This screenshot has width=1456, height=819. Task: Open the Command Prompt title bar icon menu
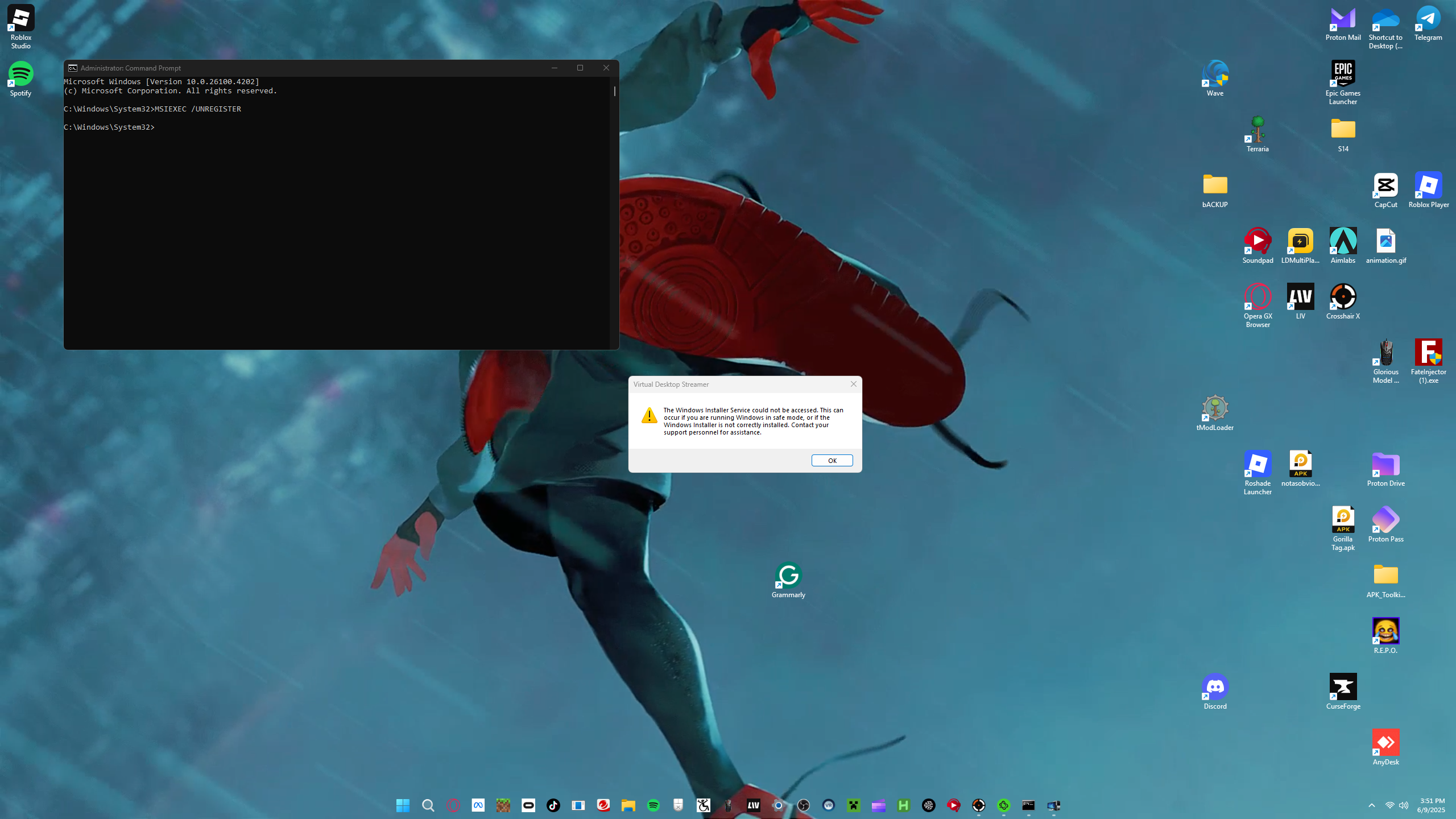coord(72,68)
